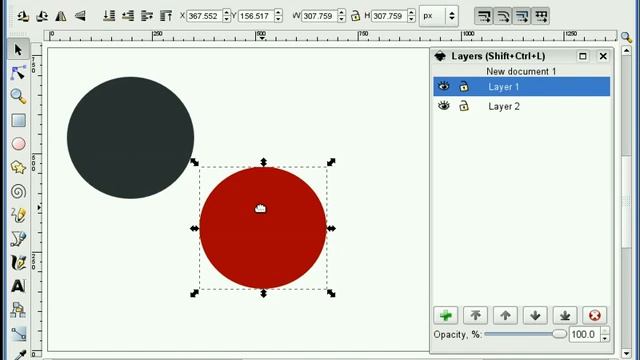Screen dimensions: 640x360
Task: Raise selection to top
Action: click(x=166, y=16)
